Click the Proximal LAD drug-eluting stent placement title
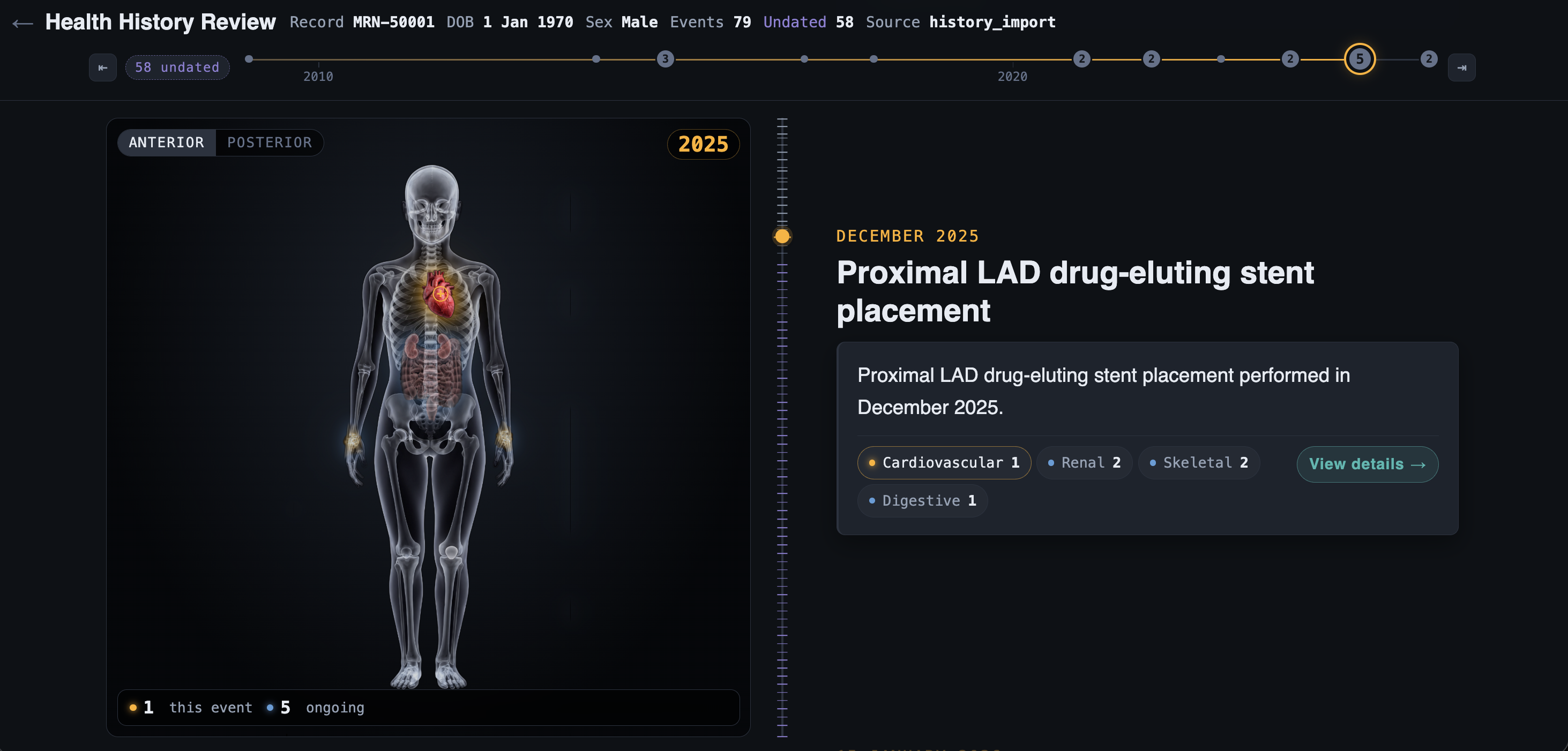Image resolution: width=1568 pixels, height=751 pixels. pyautogui.click(x=1075, y=291)
